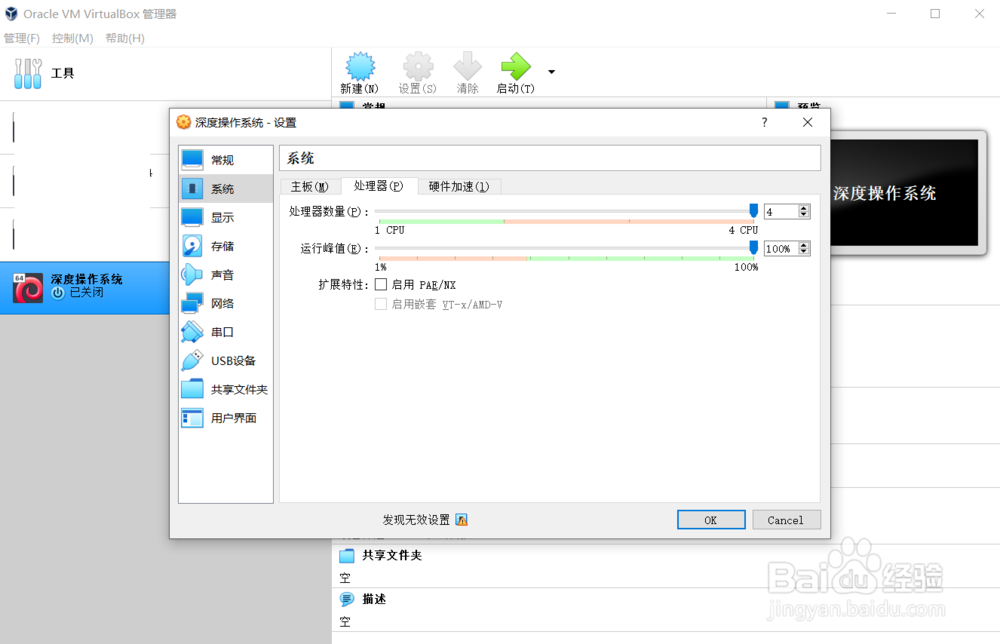Viewport: 1000px width, 644px height.
Task: Open the 共享文件夹 settings category
Action: pyautogui.click(x=226, y=390)
